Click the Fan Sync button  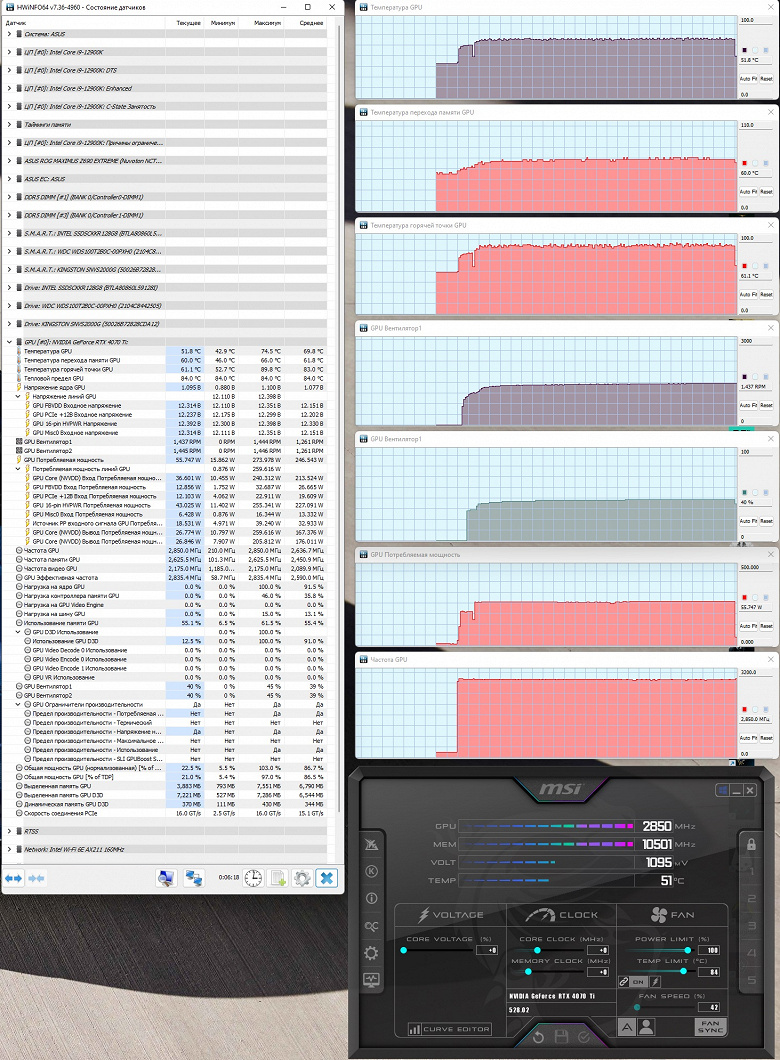[x=710, y=1027]
